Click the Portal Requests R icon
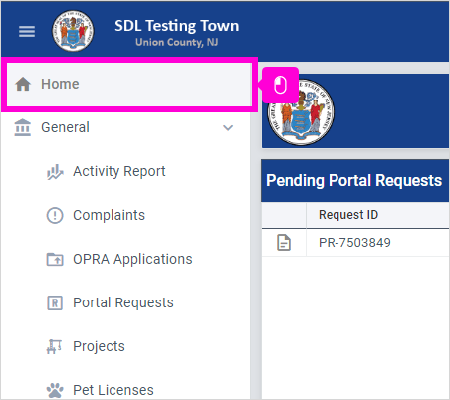 coord(55,303)
